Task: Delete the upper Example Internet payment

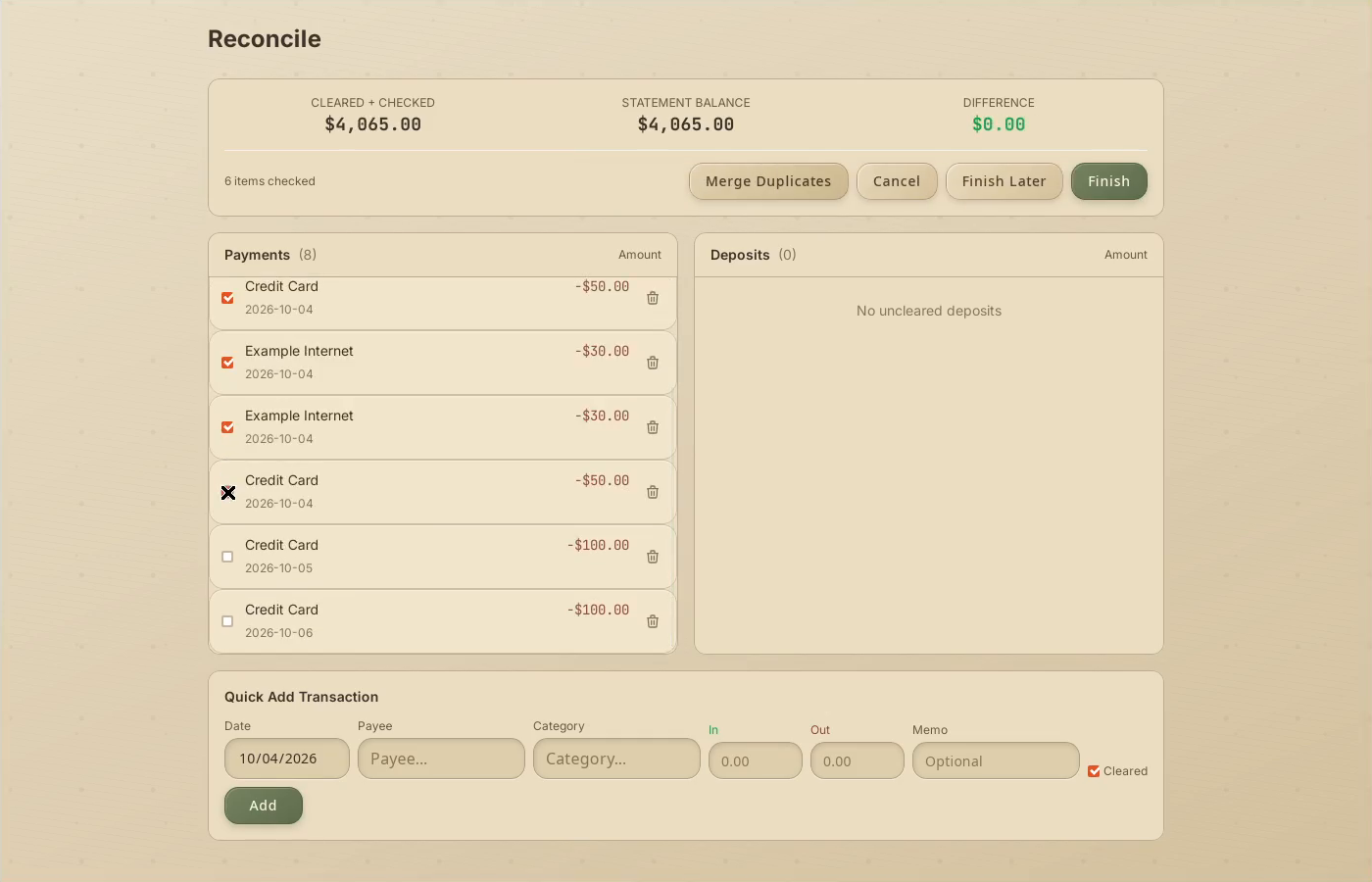Action: (653, 363)
